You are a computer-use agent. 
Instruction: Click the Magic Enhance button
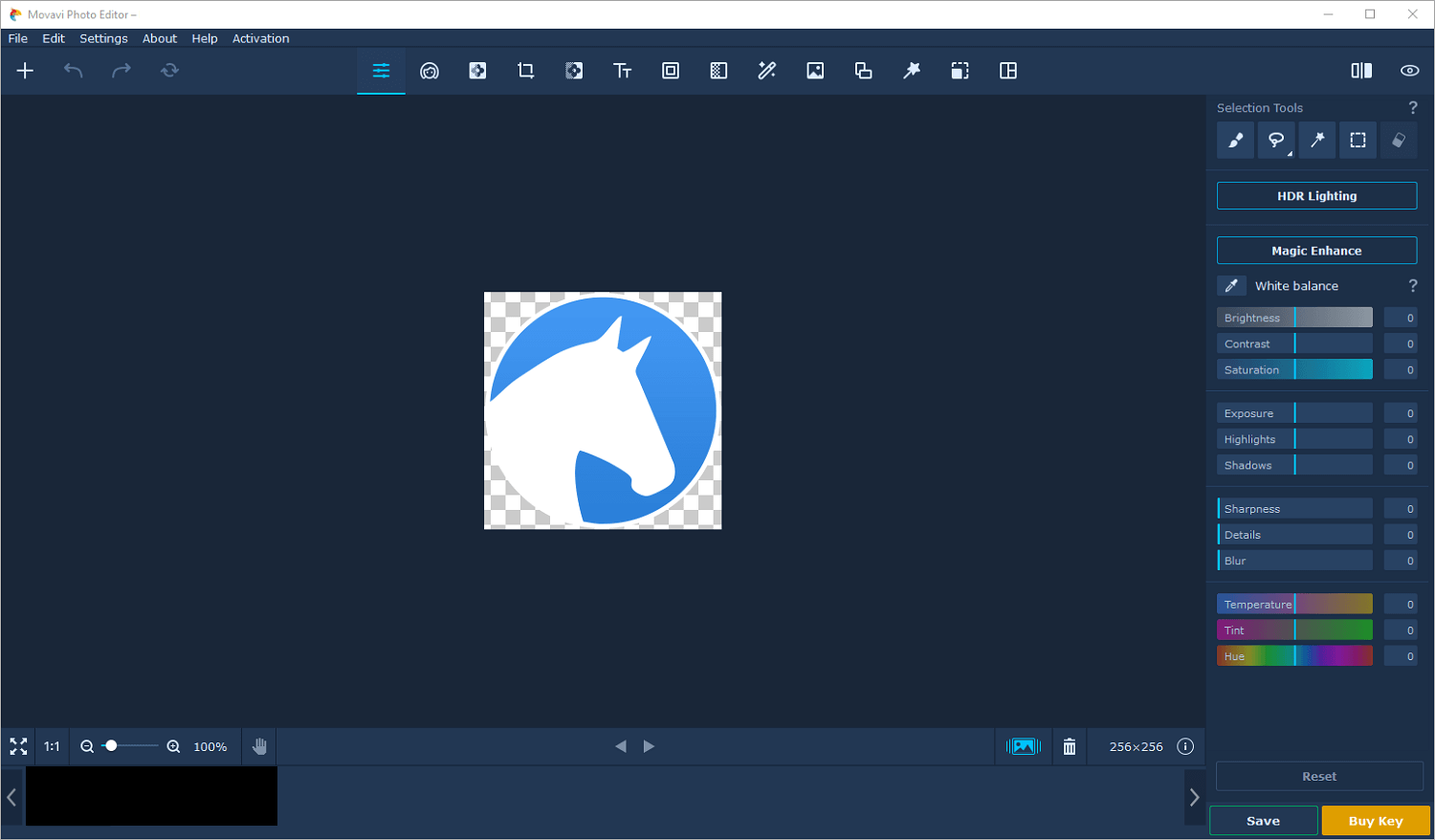pyautogui.click(x=1316, y=251)
